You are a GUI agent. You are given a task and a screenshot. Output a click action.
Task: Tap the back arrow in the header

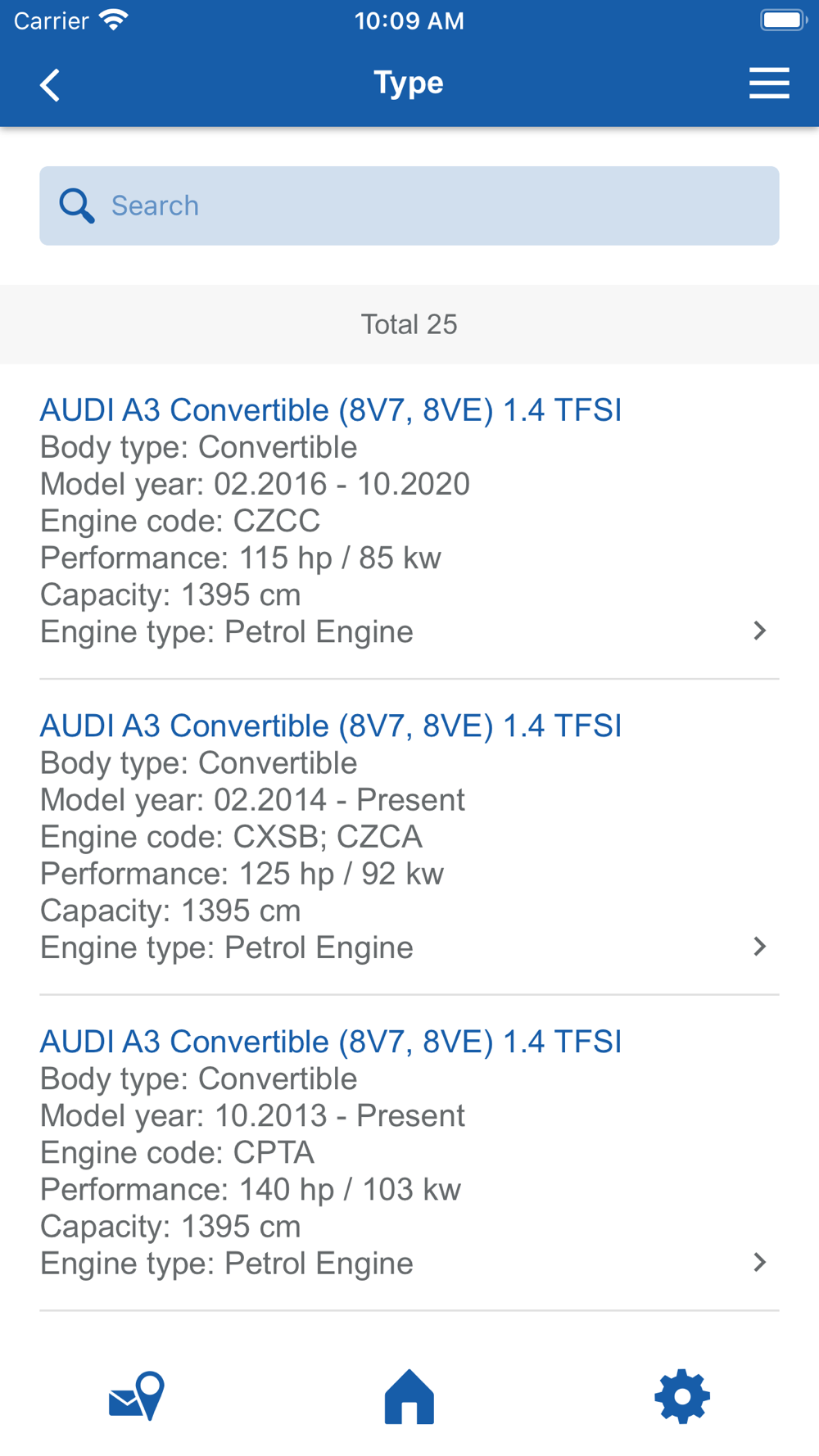pyautogui.click(x=51, y=84)
